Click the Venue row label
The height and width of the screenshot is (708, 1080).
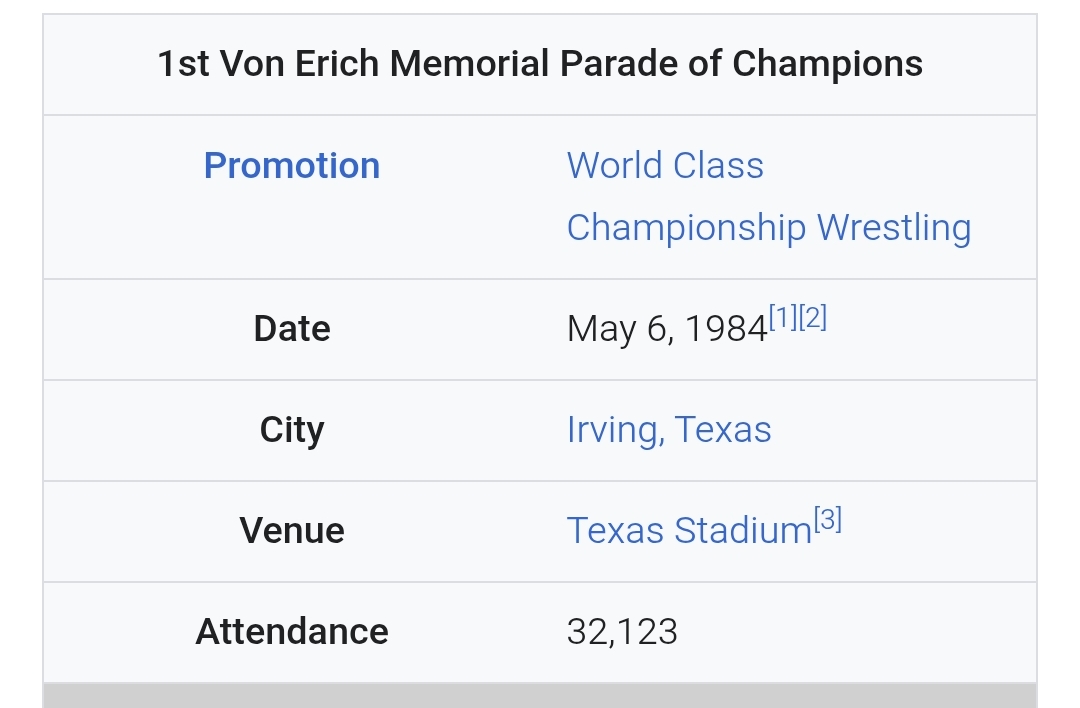(x=292, y=530)
